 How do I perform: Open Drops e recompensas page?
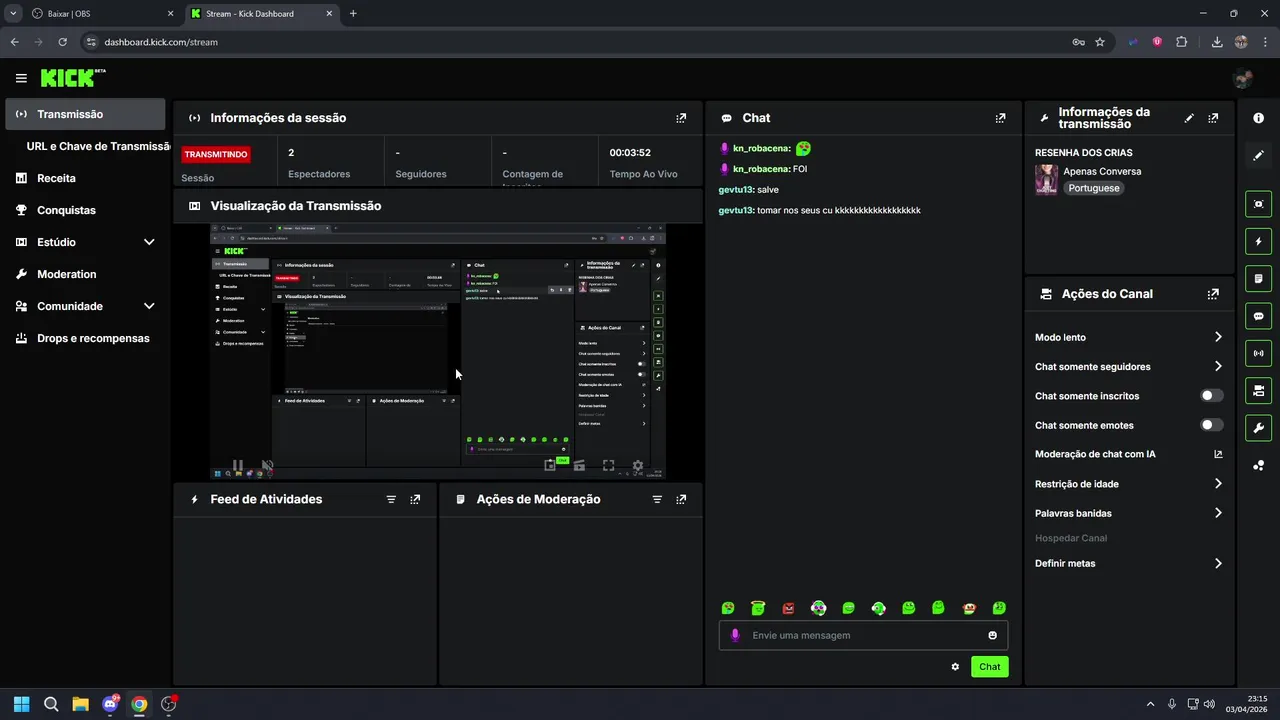85,338
